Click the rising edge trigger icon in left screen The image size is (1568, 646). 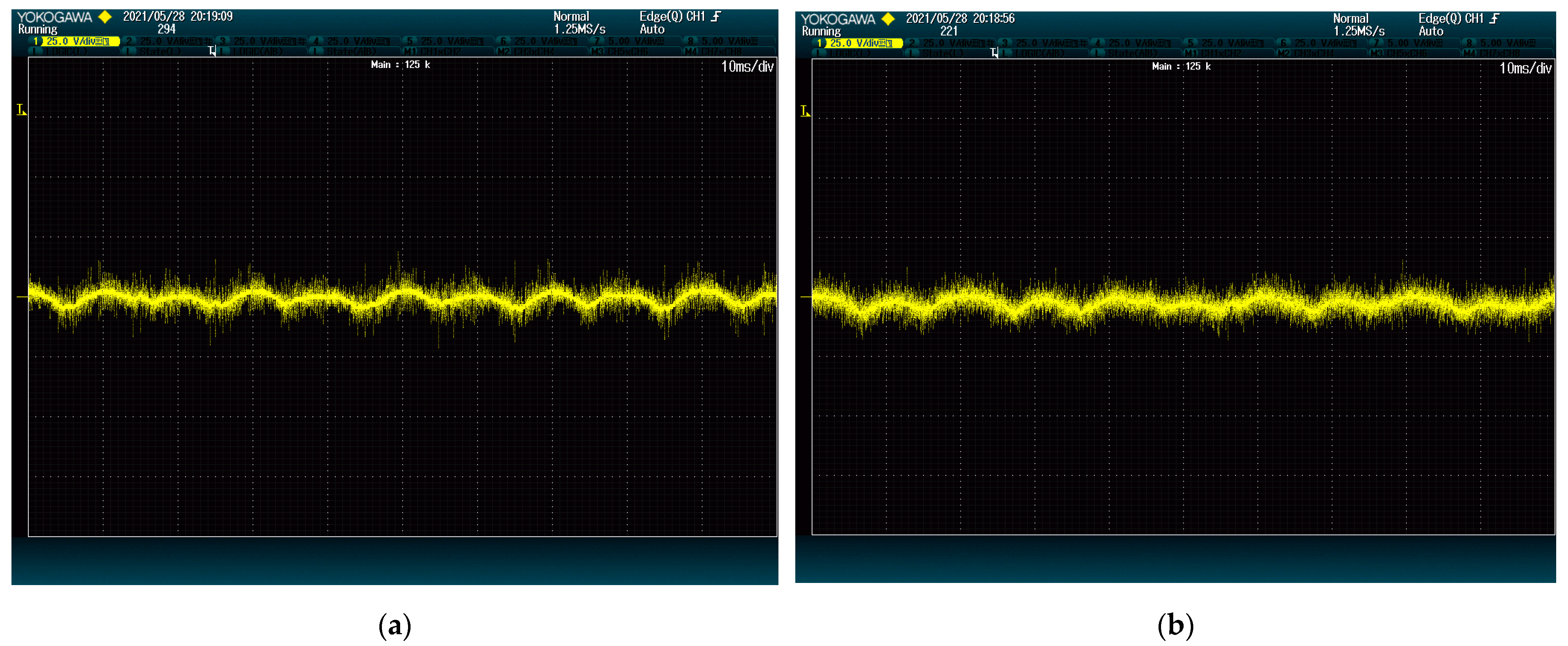coord(716,16)
